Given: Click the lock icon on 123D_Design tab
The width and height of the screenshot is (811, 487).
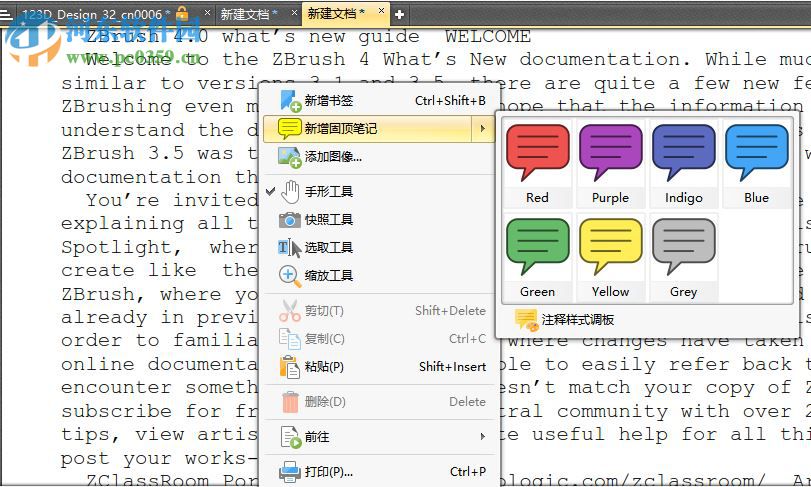Looking at the screenshot, I should pyautogui.click(x=182, y=13).
